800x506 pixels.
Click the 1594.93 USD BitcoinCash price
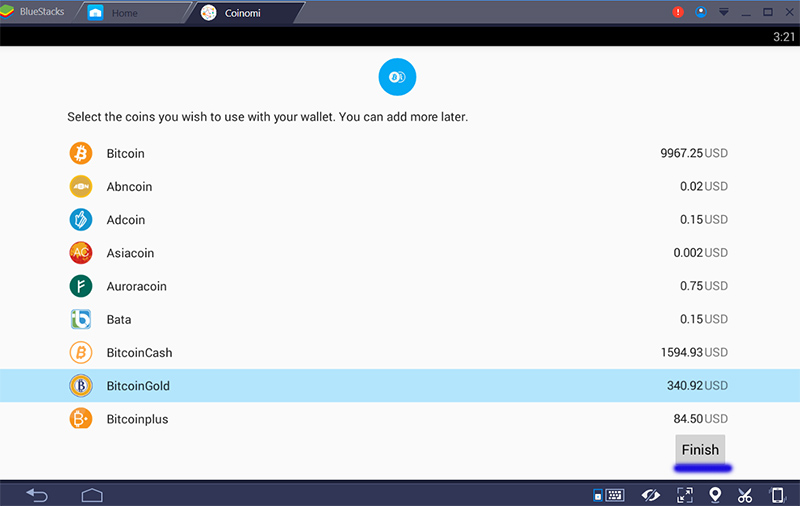pyautogui.click(x=694, y=352)
